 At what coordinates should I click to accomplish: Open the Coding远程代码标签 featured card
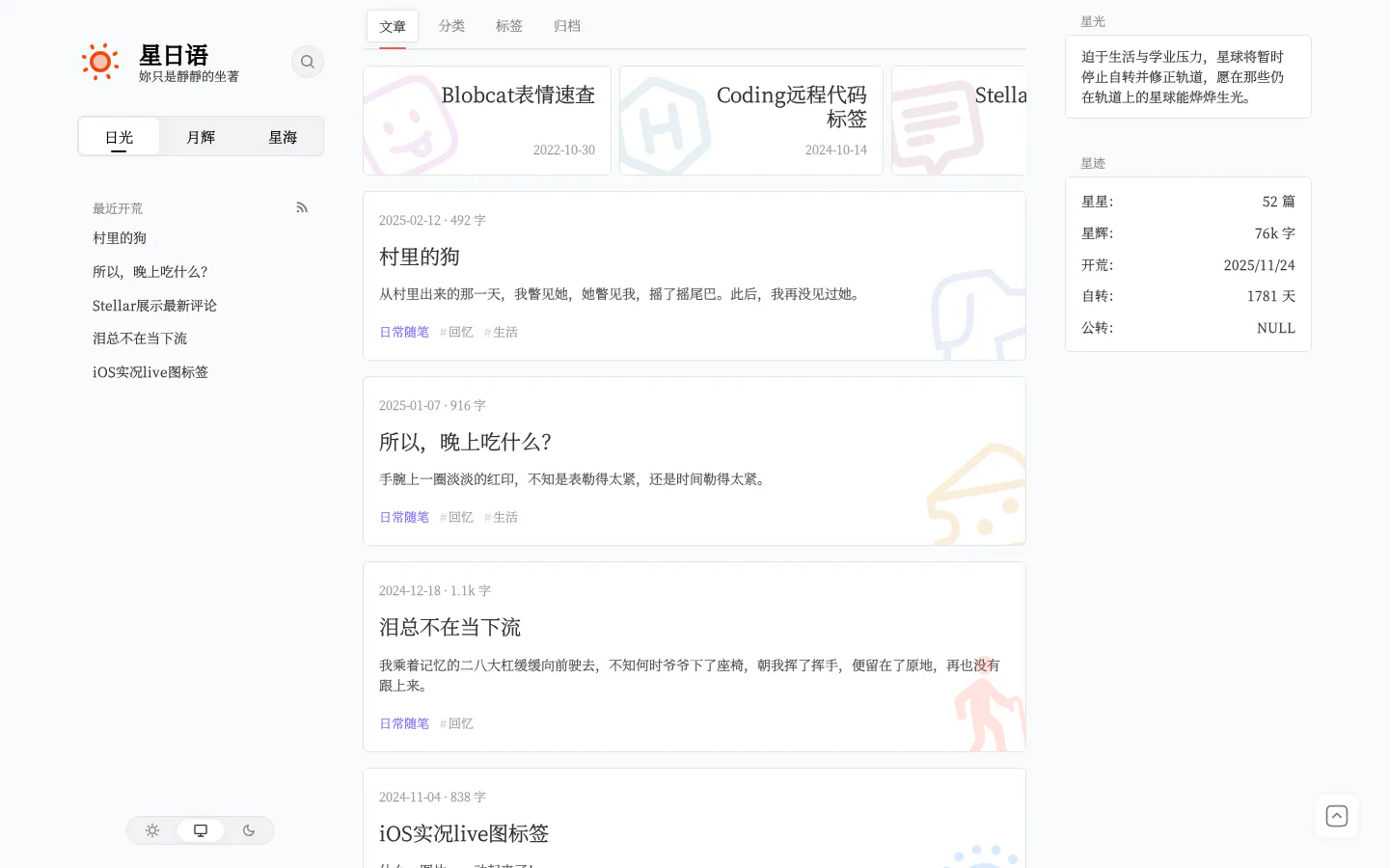751,121
